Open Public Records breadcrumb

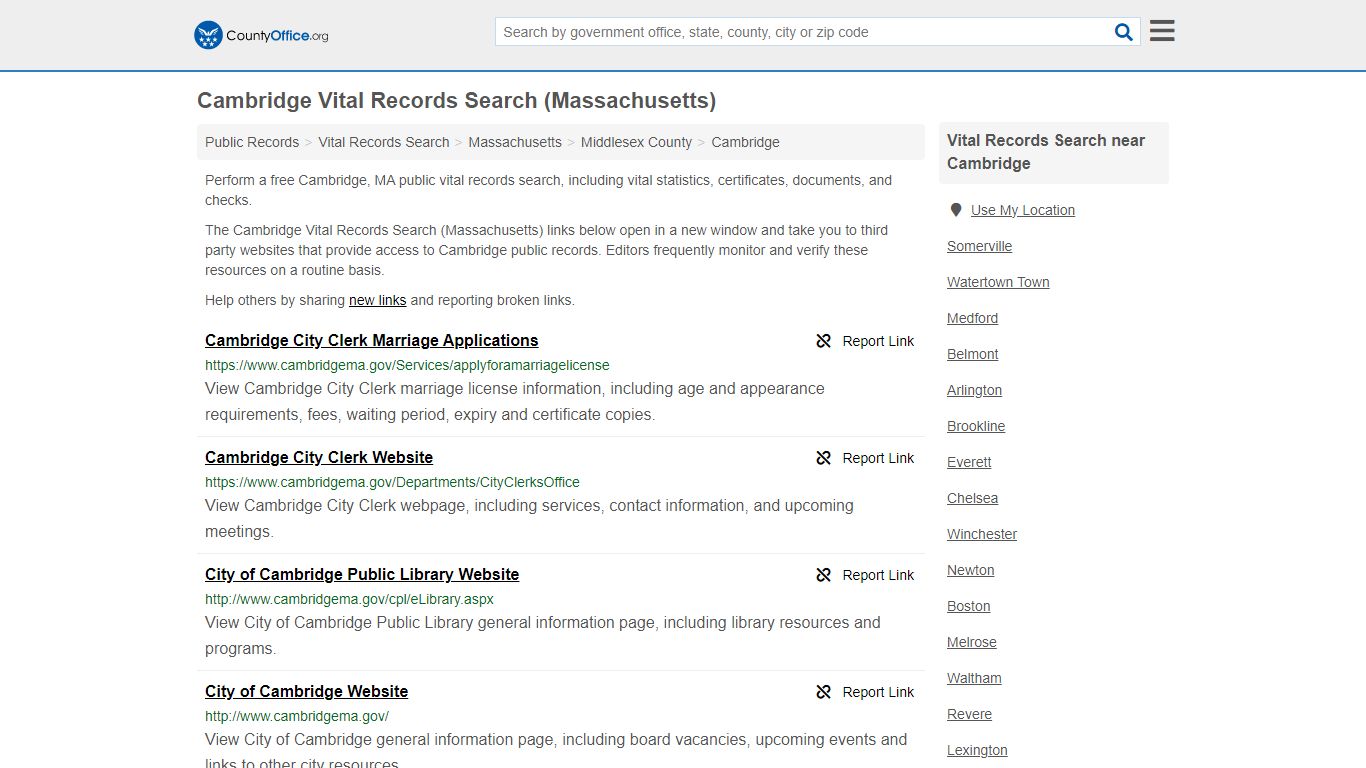point(252,142)
